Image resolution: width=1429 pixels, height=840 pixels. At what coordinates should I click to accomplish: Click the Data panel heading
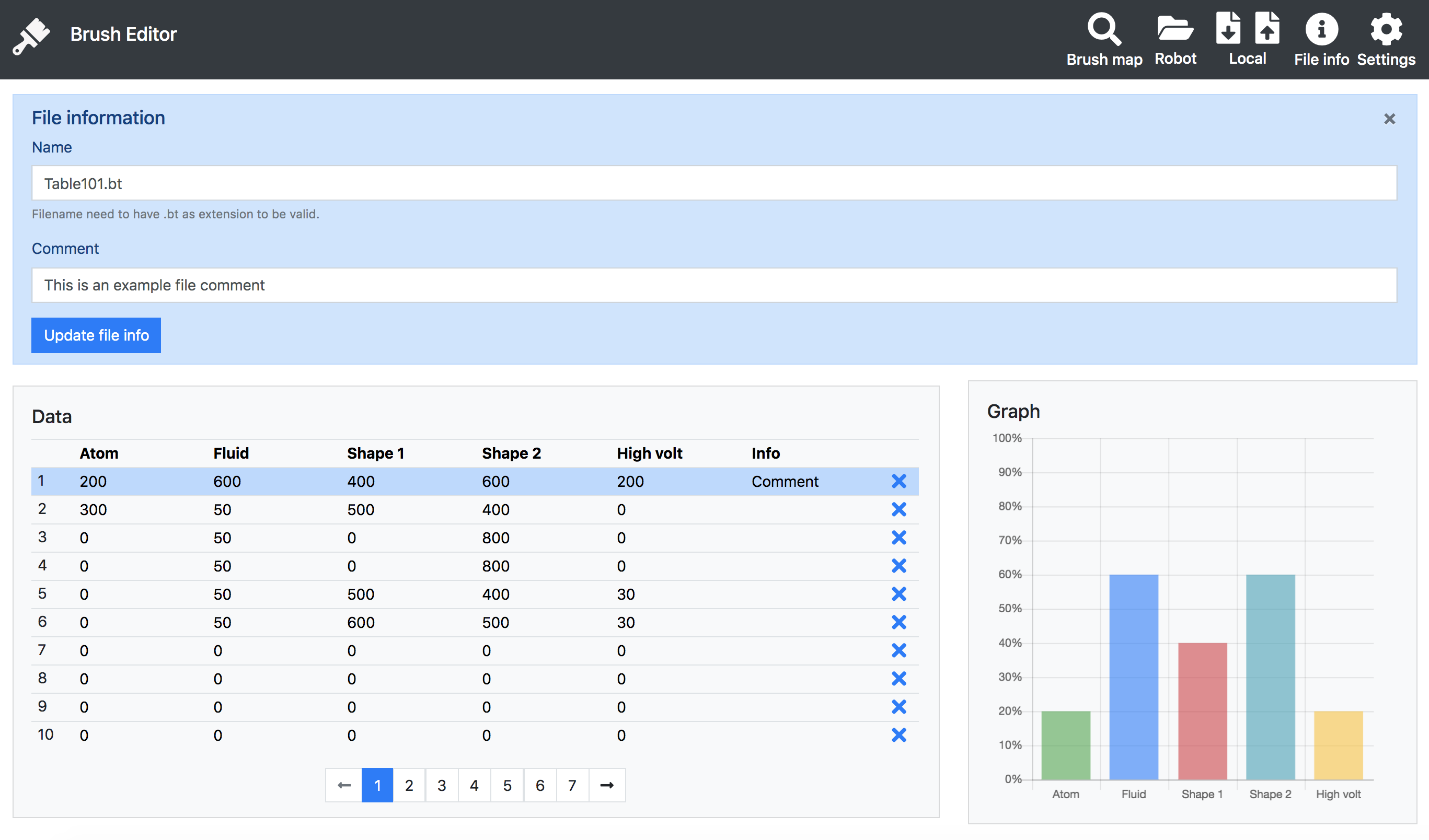click(x=52, y=416)
